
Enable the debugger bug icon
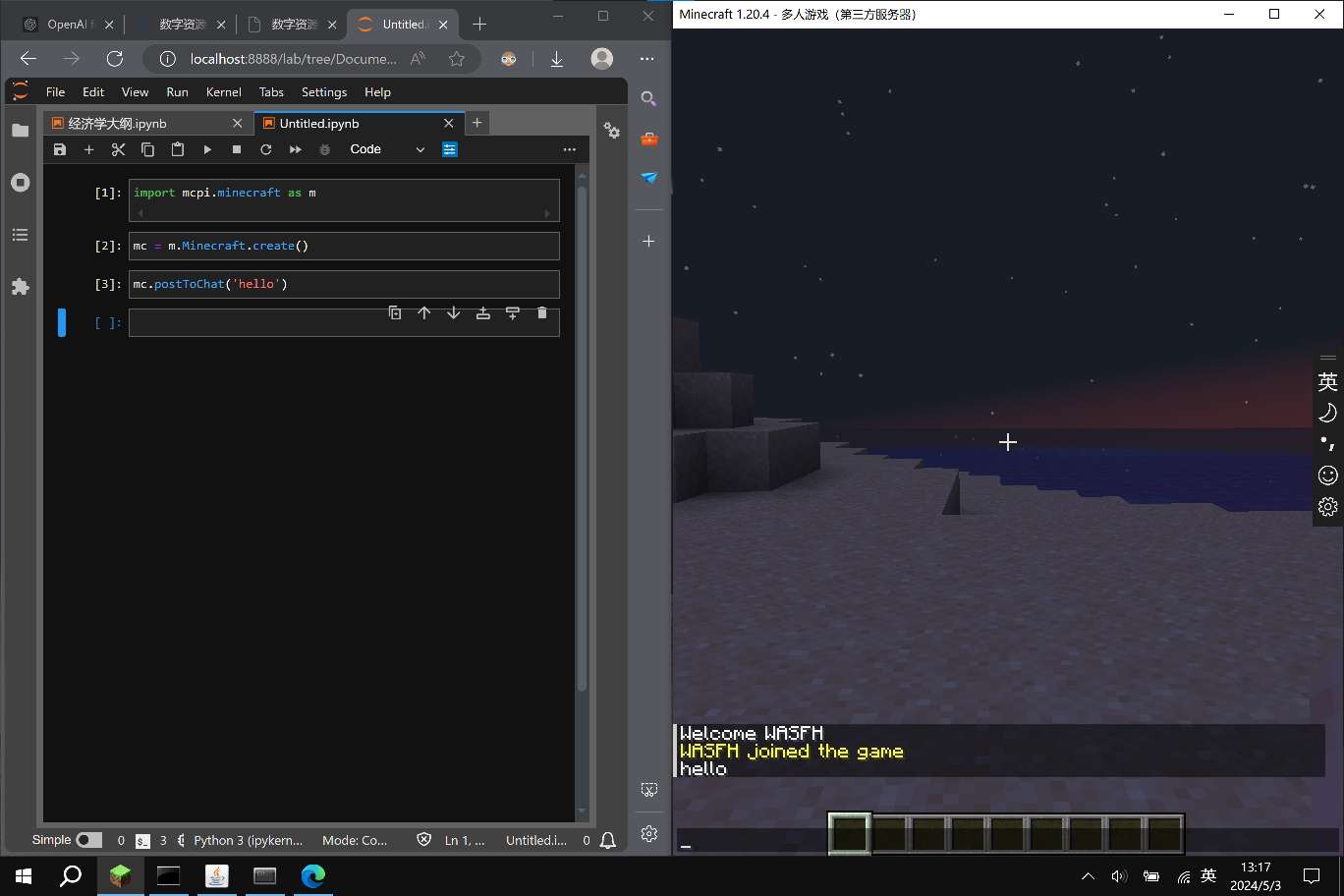tap(324, 149)
